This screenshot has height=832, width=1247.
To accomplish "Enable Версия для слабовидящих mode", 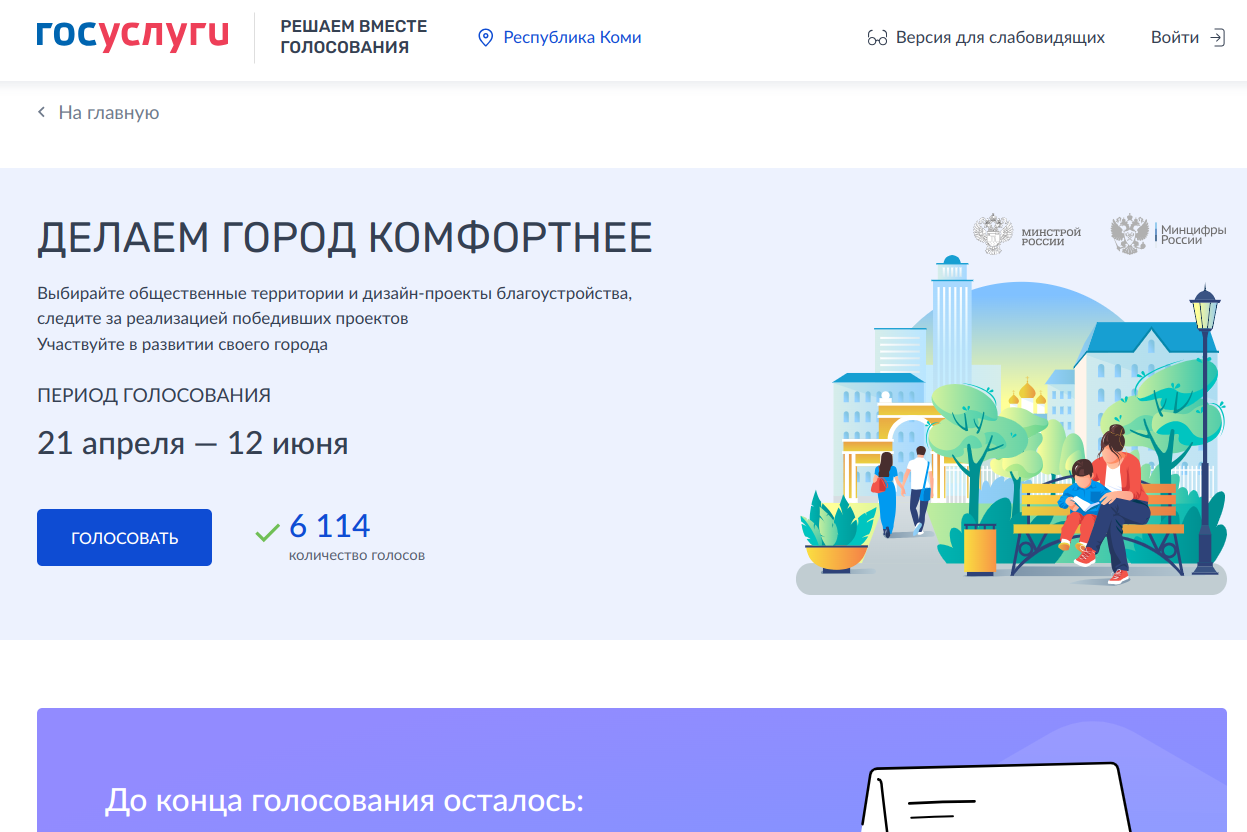I will 1000,38.
